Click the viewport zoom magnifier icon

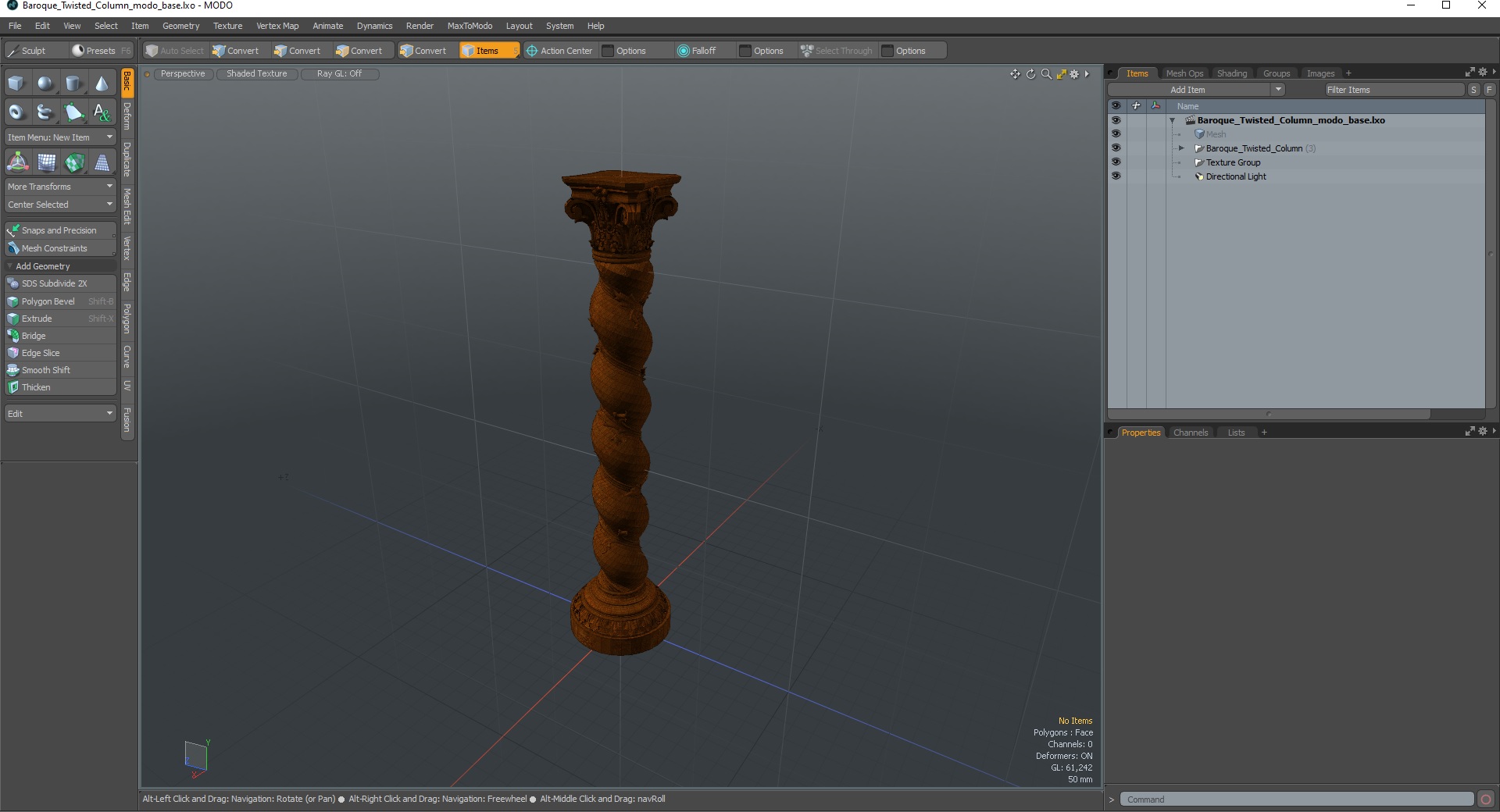tap(1046, 74)
